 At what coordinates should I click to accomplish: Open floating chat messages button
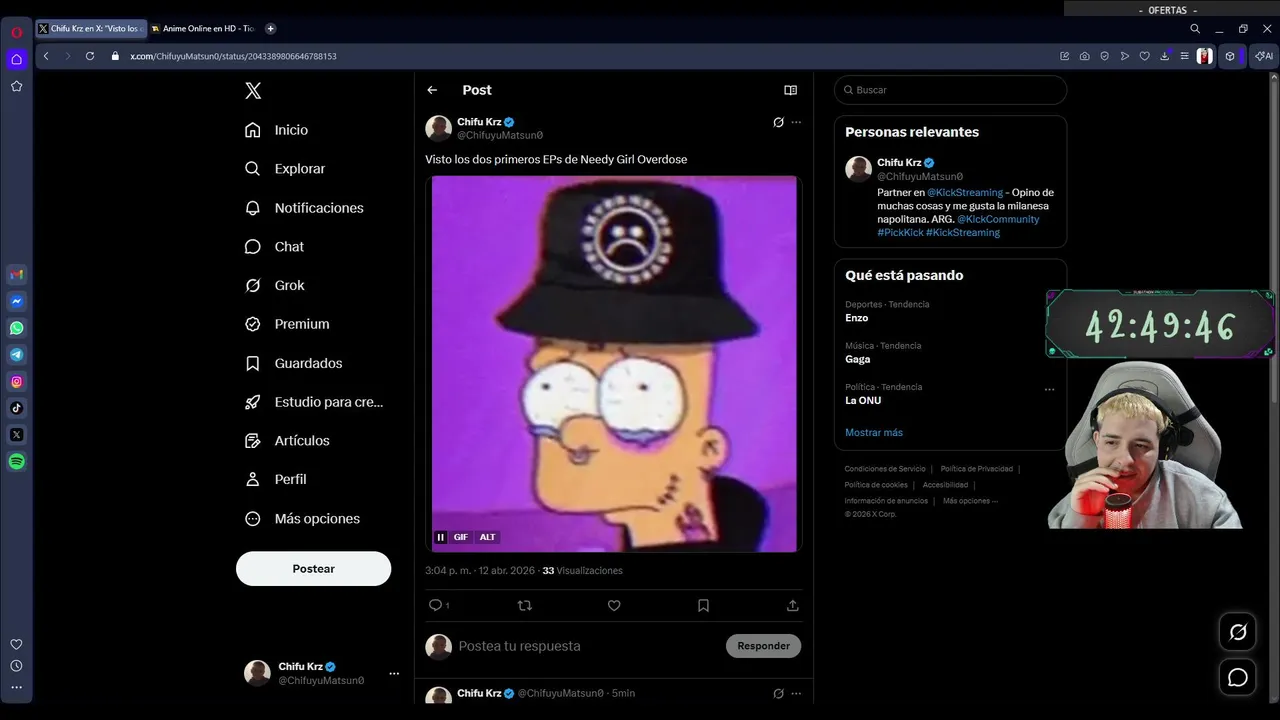pos(1238,678)
